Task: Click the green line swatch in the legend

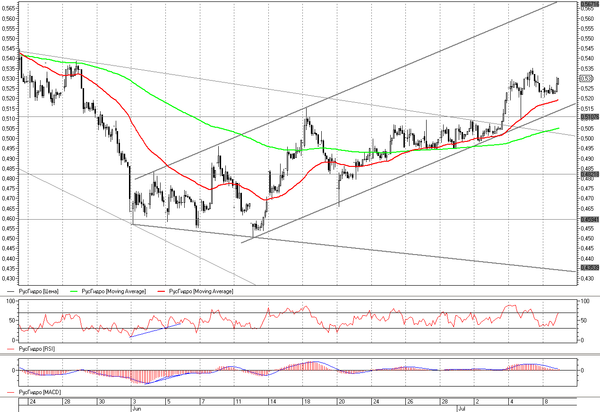Action: click(75, 291)
